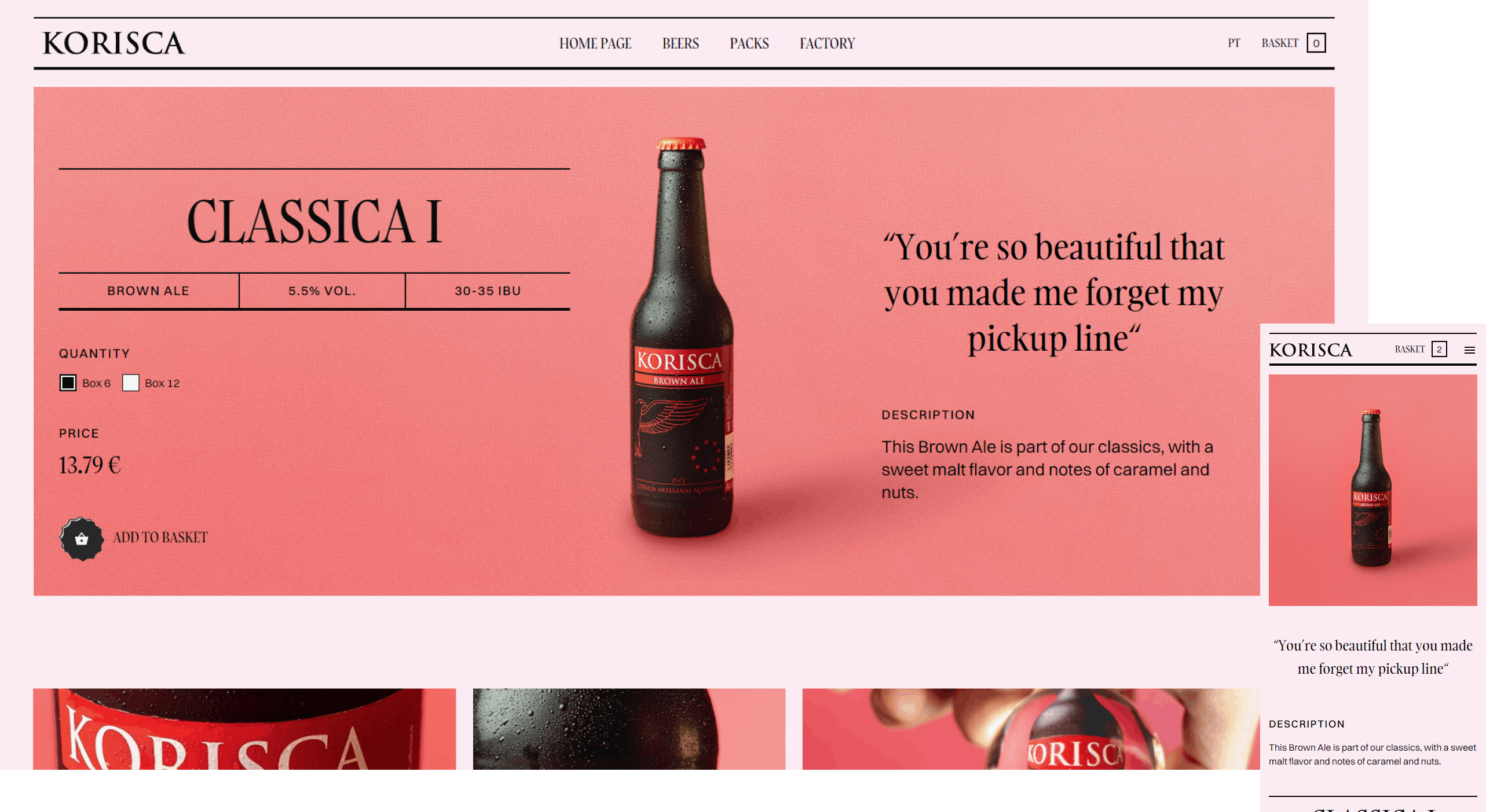This screenshot has width=1486, height=812.
Task: Click the ADD TO BASKET text button
Action: click(x=160, y=538)
